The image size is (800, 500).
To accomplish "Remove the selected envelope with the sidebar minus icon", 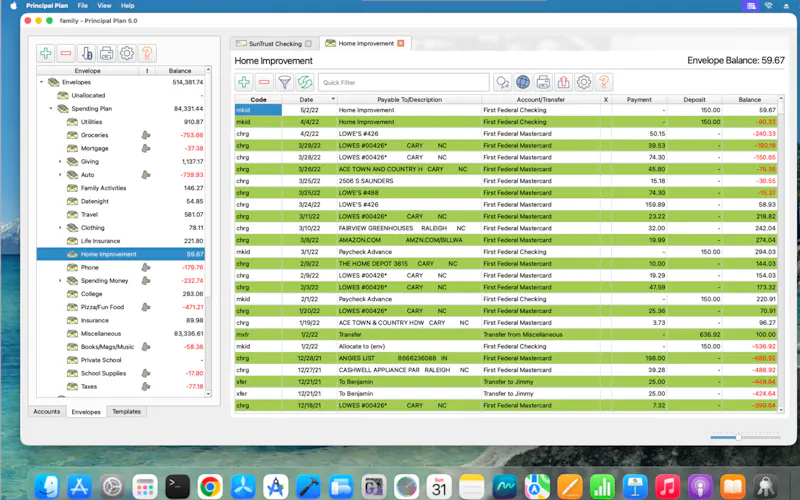I will point(66,53).
